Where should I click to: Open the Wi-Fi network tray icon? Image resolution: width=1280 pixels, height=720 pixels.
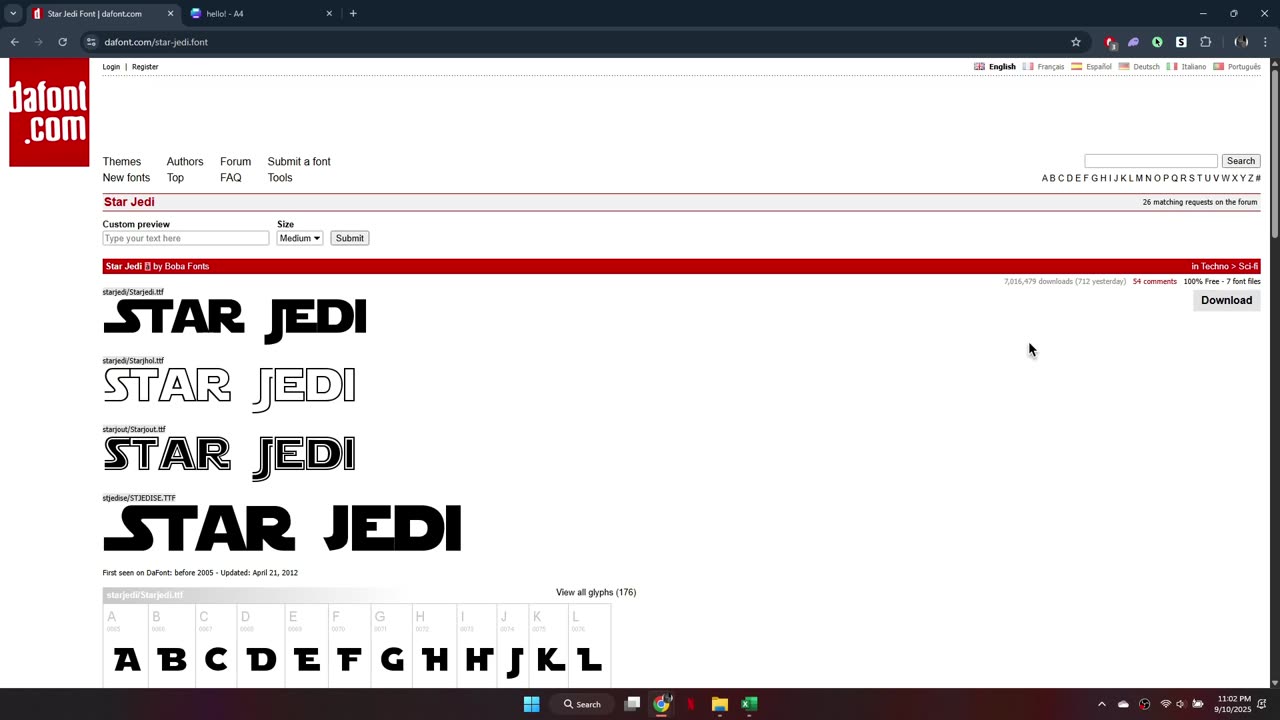coord(1165,704)
